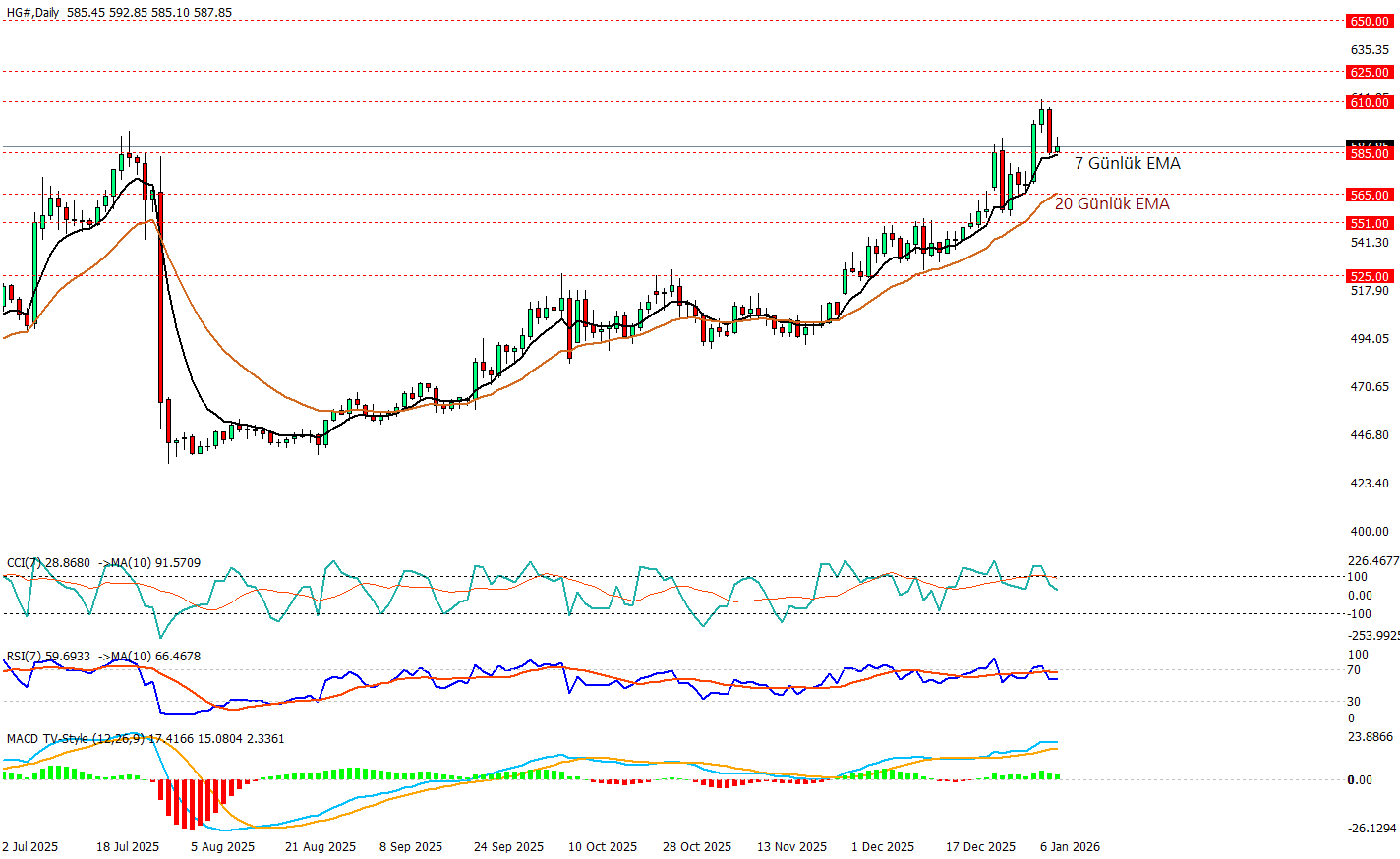
Task: Select the "7 Günlük EMA" text label
Action: 1127,163
